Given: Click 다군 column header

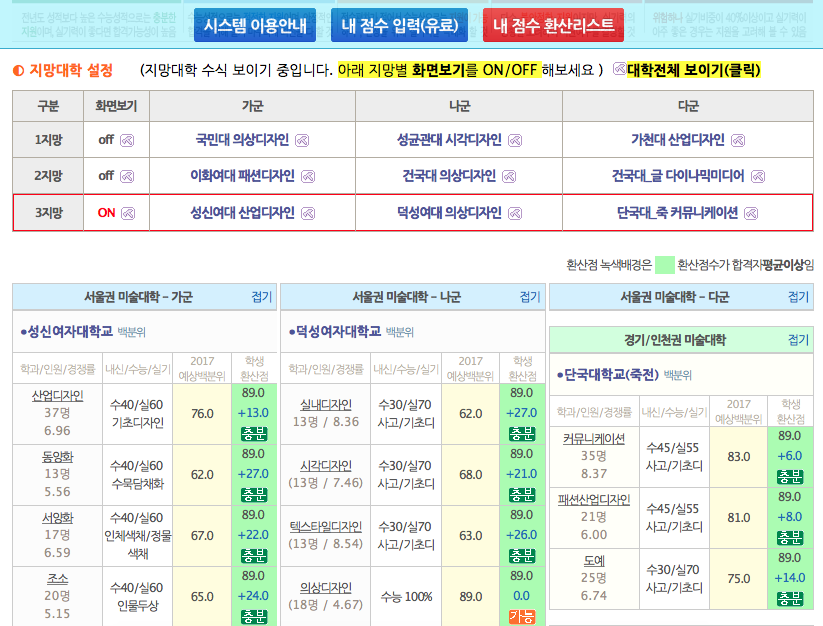Looking at the screenshot, I should pyautogui.click(x=688, y=106).
